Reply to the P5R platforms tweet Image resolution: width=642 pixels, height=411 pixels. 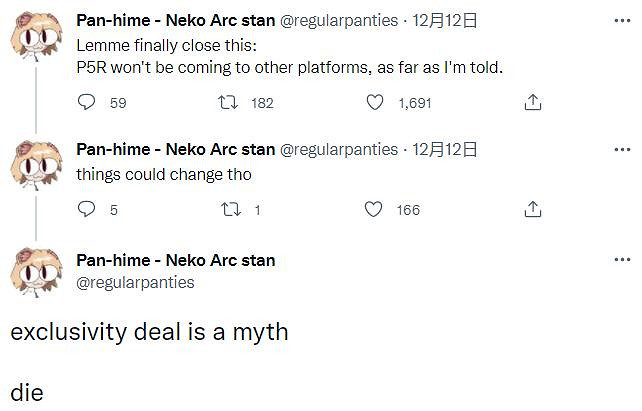click(x=87, y=102)
